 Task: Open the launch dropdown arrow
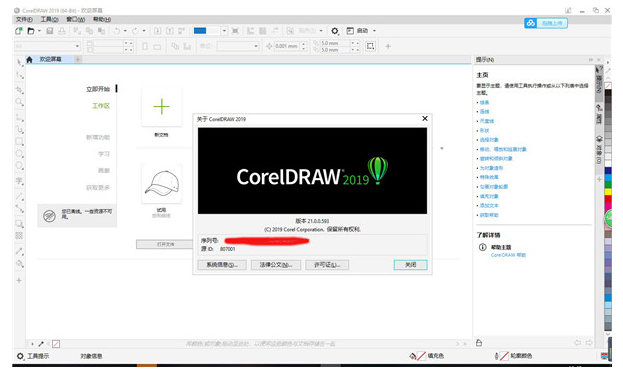374,31
